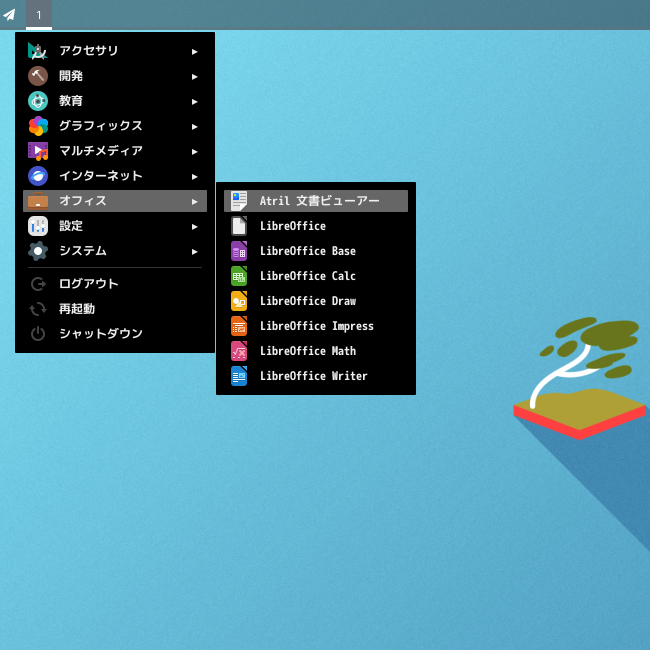The width and height of the screenshot is (650, 650).
Task: Click the blue LibreOffice Writer icon
Action: pyautogui.click(x=239, y=376)
